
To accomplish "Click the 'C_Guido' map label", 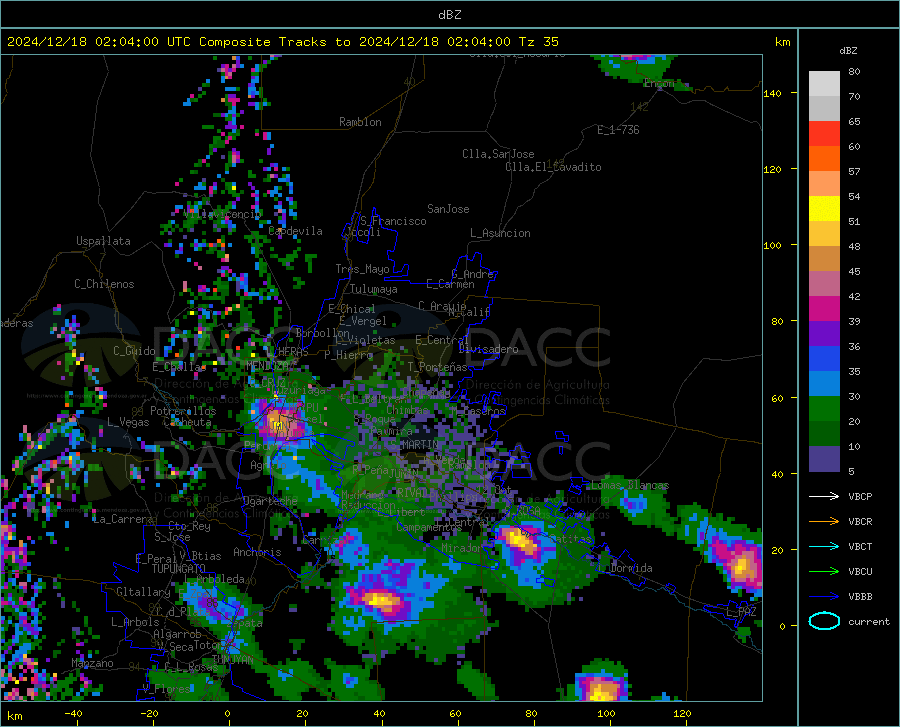I will [x=134, y=351].
